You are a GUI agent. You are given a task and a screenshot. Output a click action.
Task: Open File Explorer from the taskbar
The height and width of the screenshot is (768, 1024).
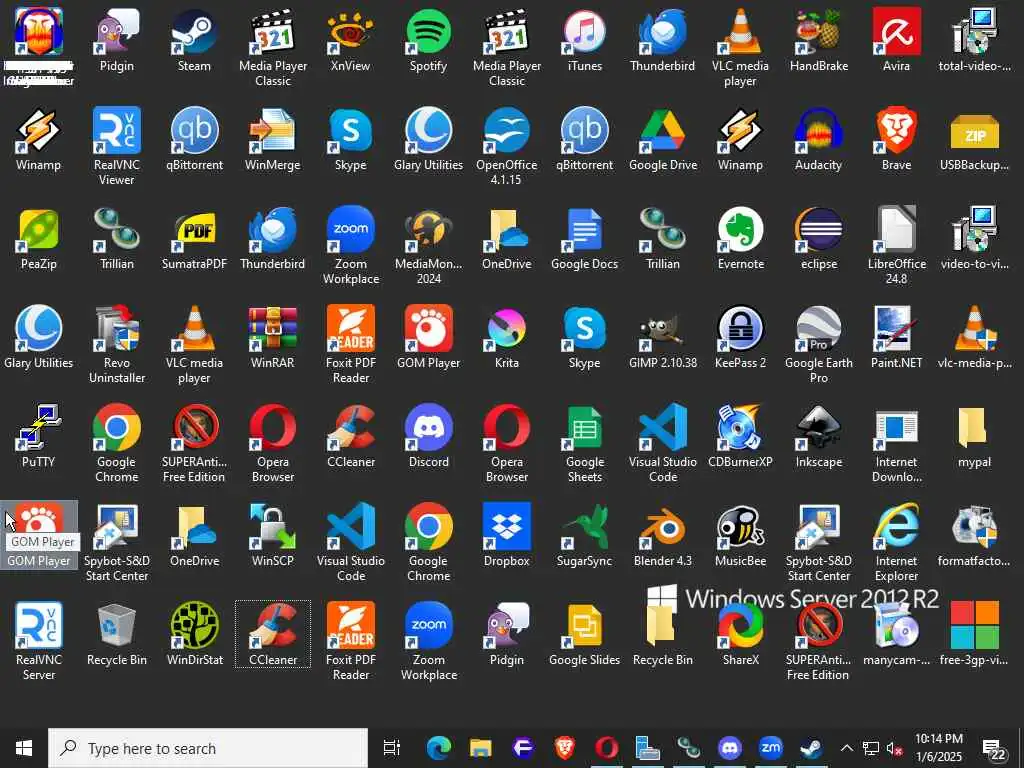tap(481, 748)
